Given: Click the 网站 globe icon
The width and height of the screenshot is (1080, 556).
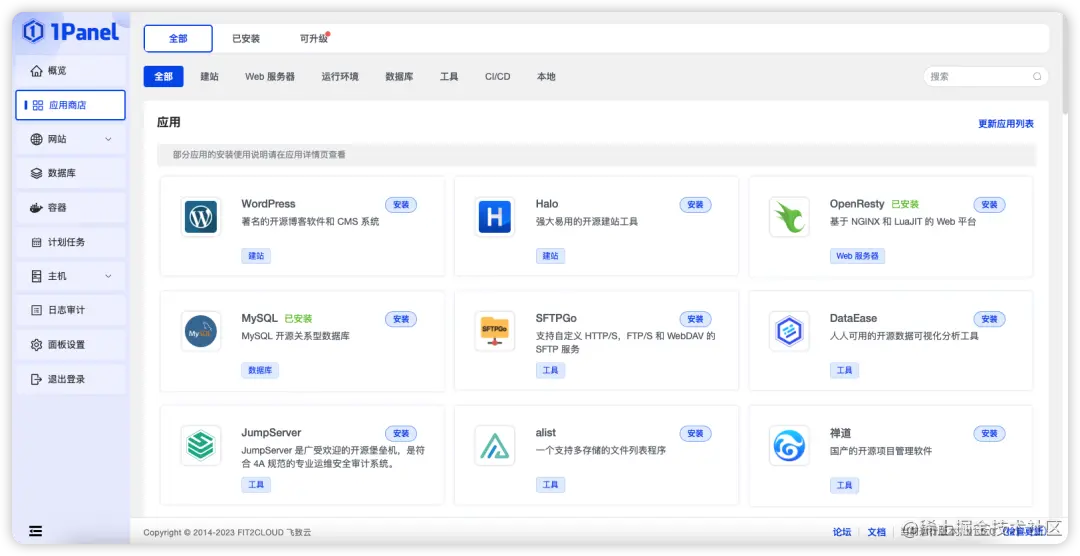Looking at the screenshot, I should [37, 139].
